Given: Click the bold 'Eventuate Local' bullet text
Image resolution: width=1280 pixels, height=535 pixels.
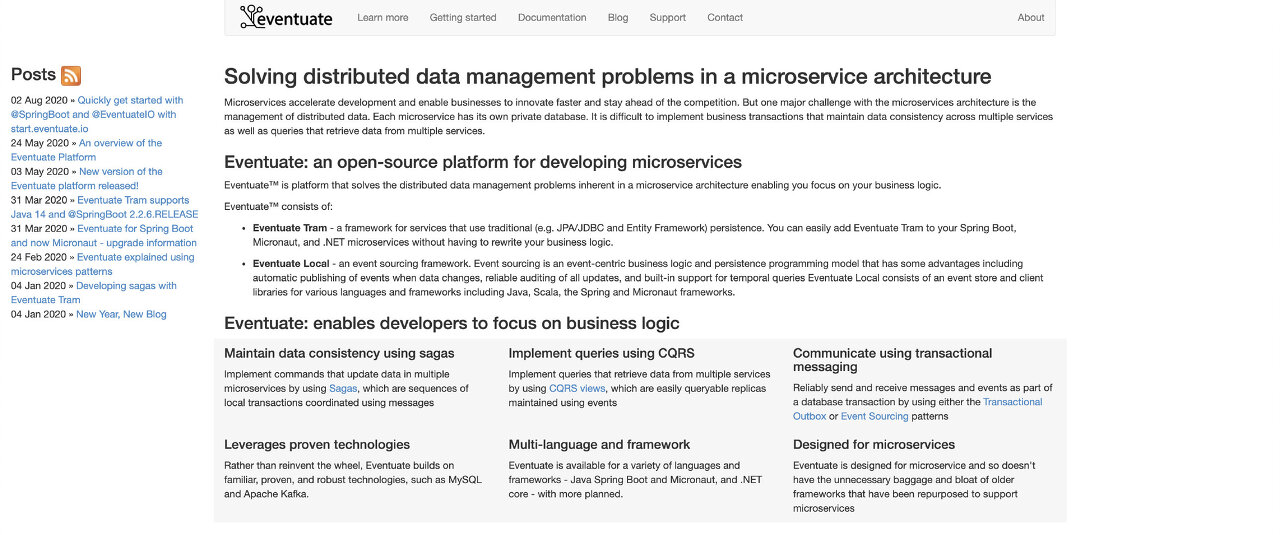Looking at the screenshot, I should click(x=291, y=263).
